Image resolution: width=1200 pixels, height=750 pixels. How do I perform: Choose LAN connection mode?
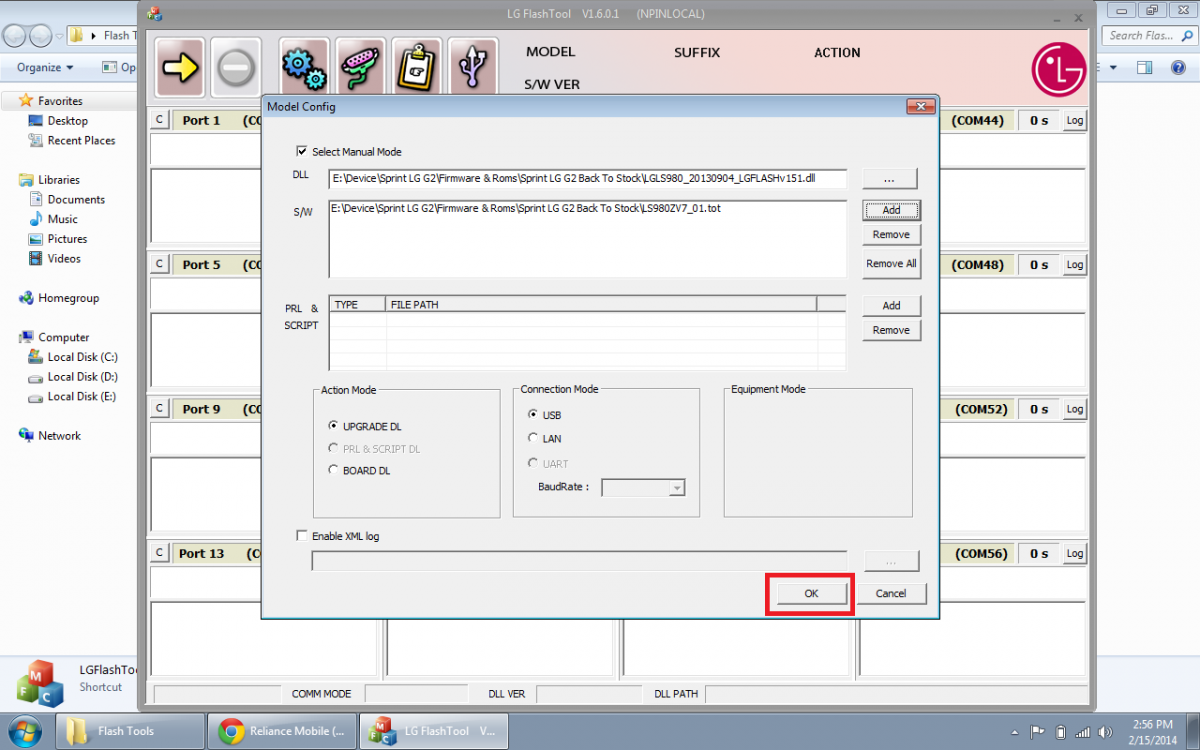(x=534, y=438)
